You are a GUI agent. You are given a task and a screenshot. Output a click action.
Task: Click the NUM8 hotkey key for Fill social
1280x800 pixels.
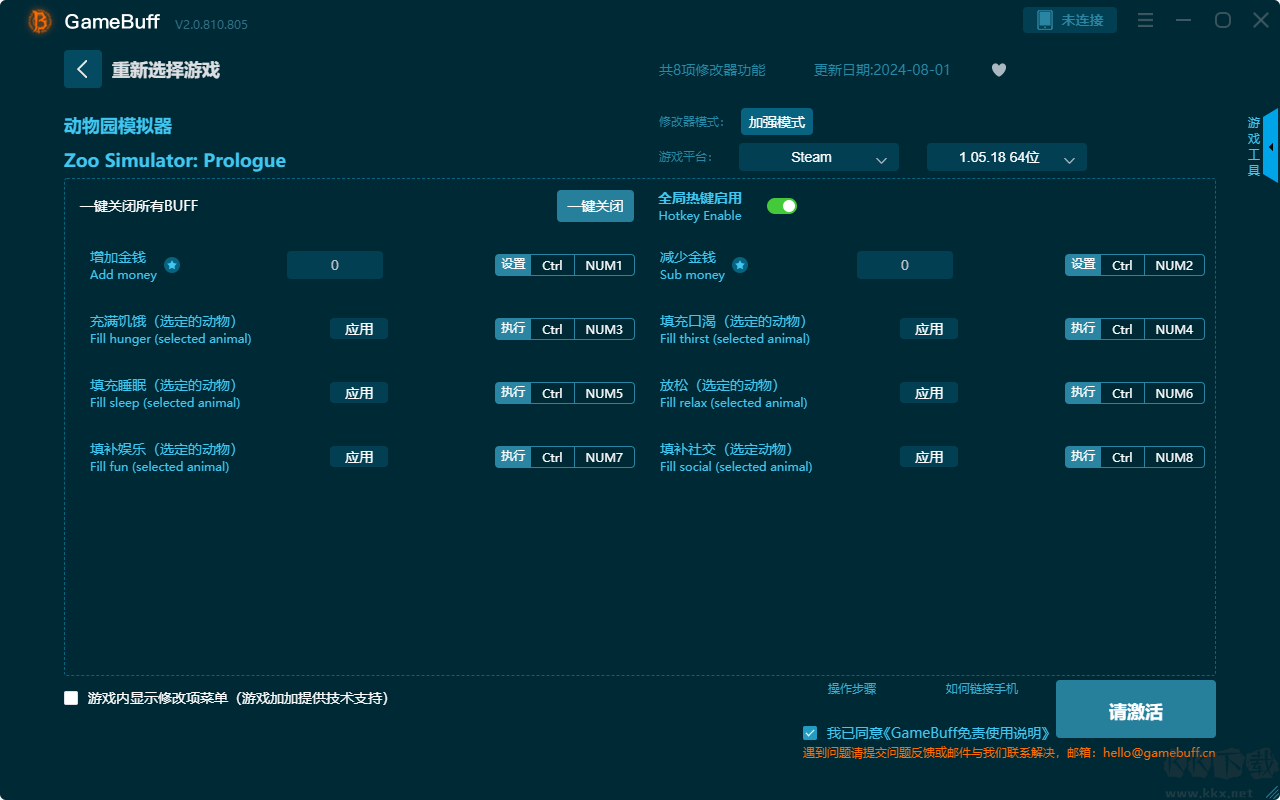point(1174,457)
